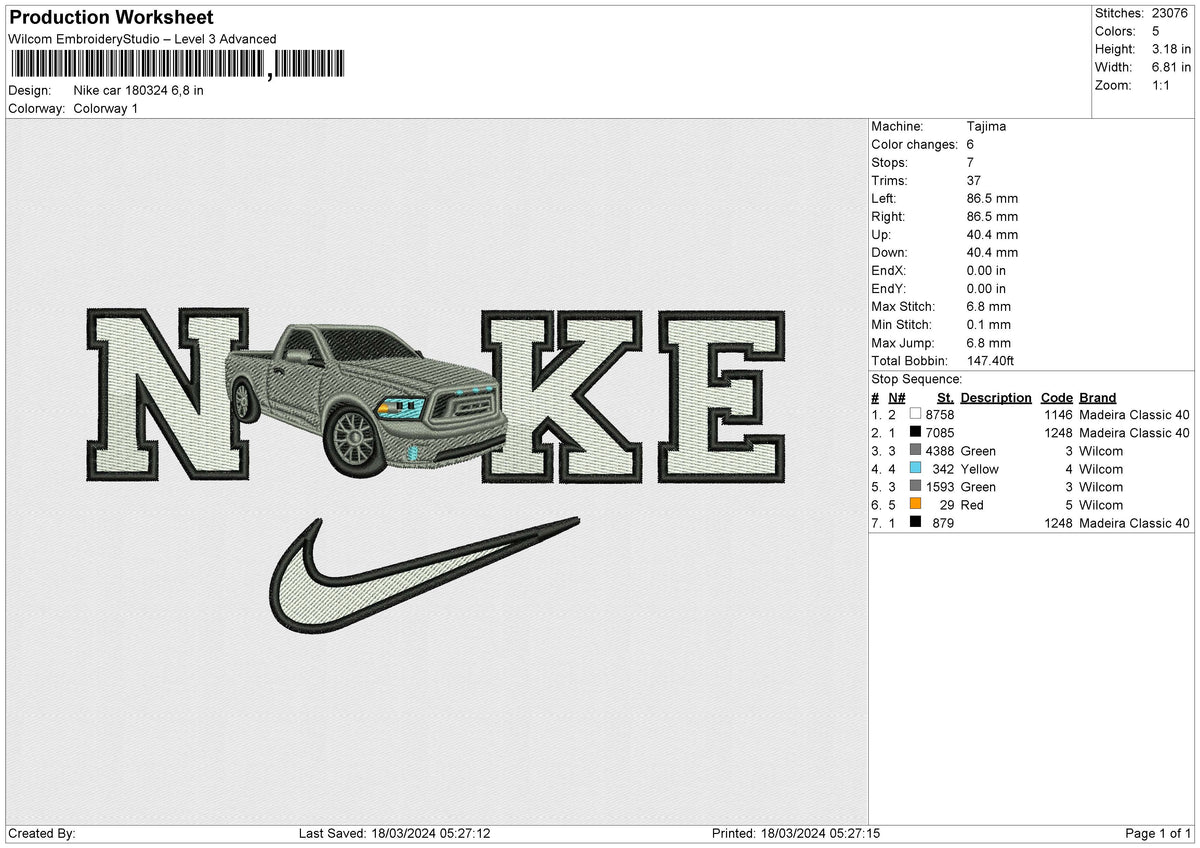1200x848 pixels.
Task: Click the Stitches value 23076
Action: pos(1171,13)
